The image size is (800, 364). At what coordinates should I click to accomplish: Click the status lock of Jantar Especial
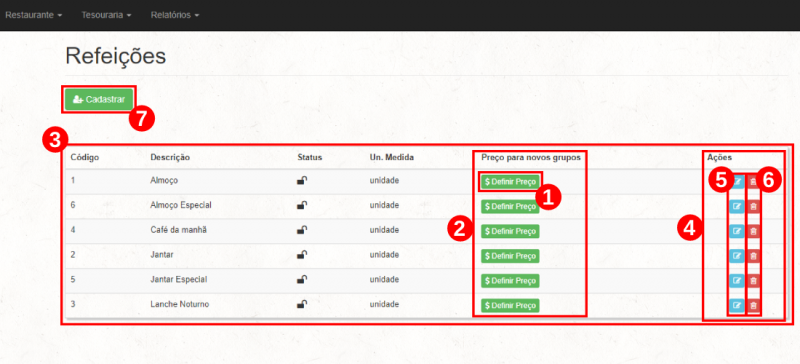[x=302, y=280]
